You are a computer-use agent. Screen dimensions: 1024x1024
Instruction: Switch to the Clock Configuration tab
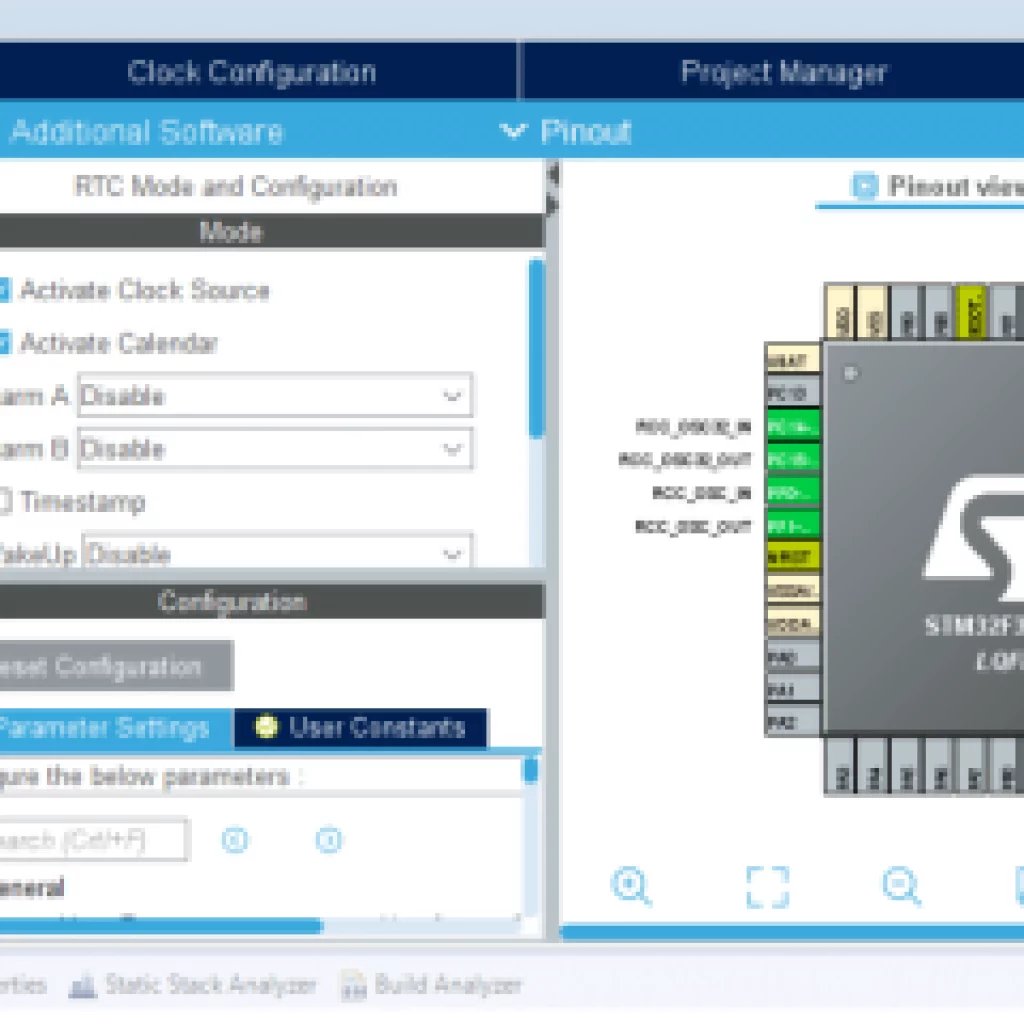tap(252, 72)
